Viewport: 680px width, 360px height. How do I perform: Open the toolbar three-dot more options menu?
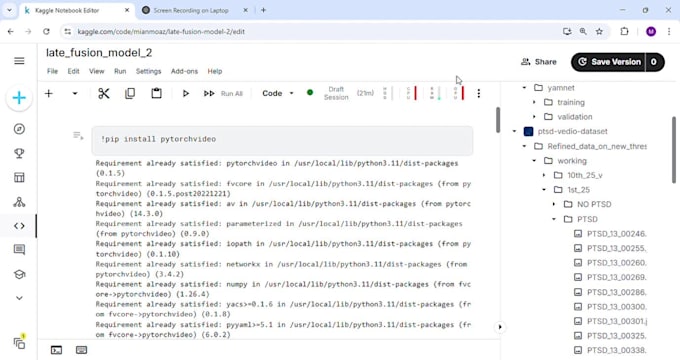(x=479, y=93)
